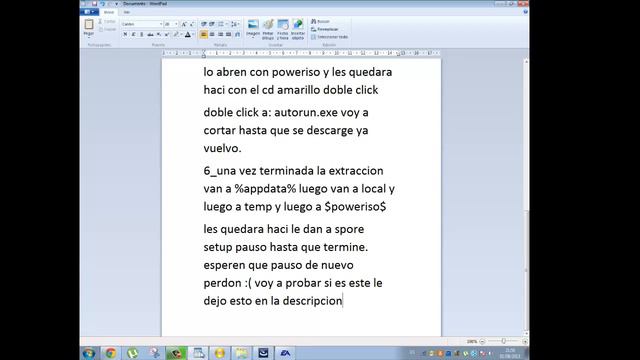Click the line 'van a %appdata% luego van a local y'

[299, 189]
